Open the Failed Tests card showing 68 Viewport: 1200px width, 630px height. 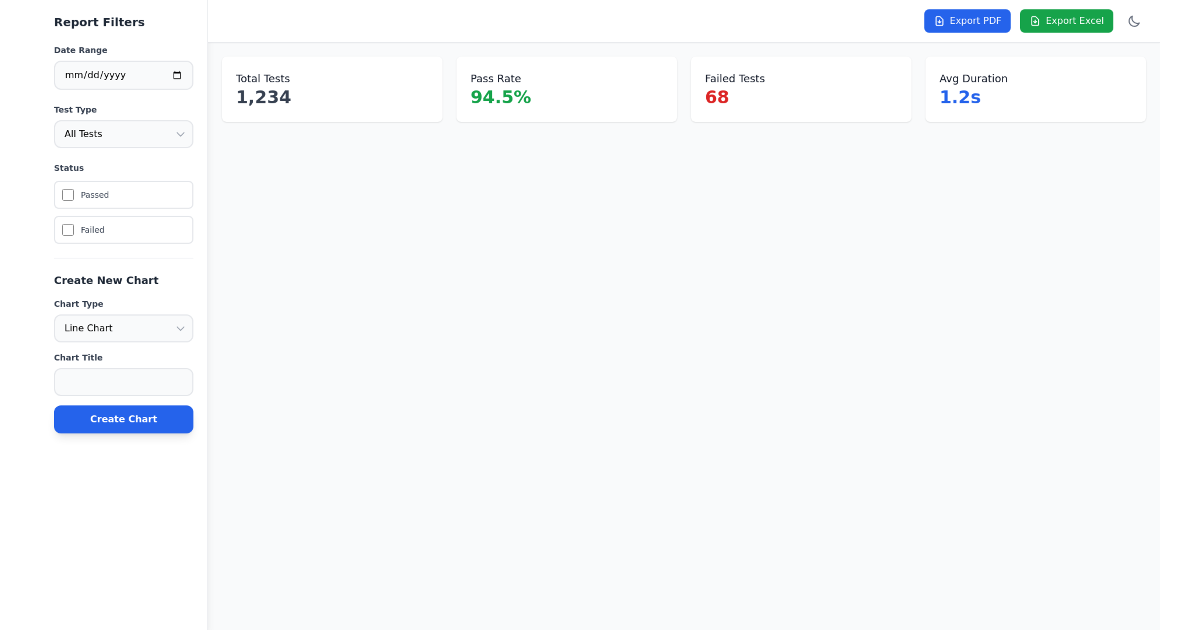[x=800, y=89]
